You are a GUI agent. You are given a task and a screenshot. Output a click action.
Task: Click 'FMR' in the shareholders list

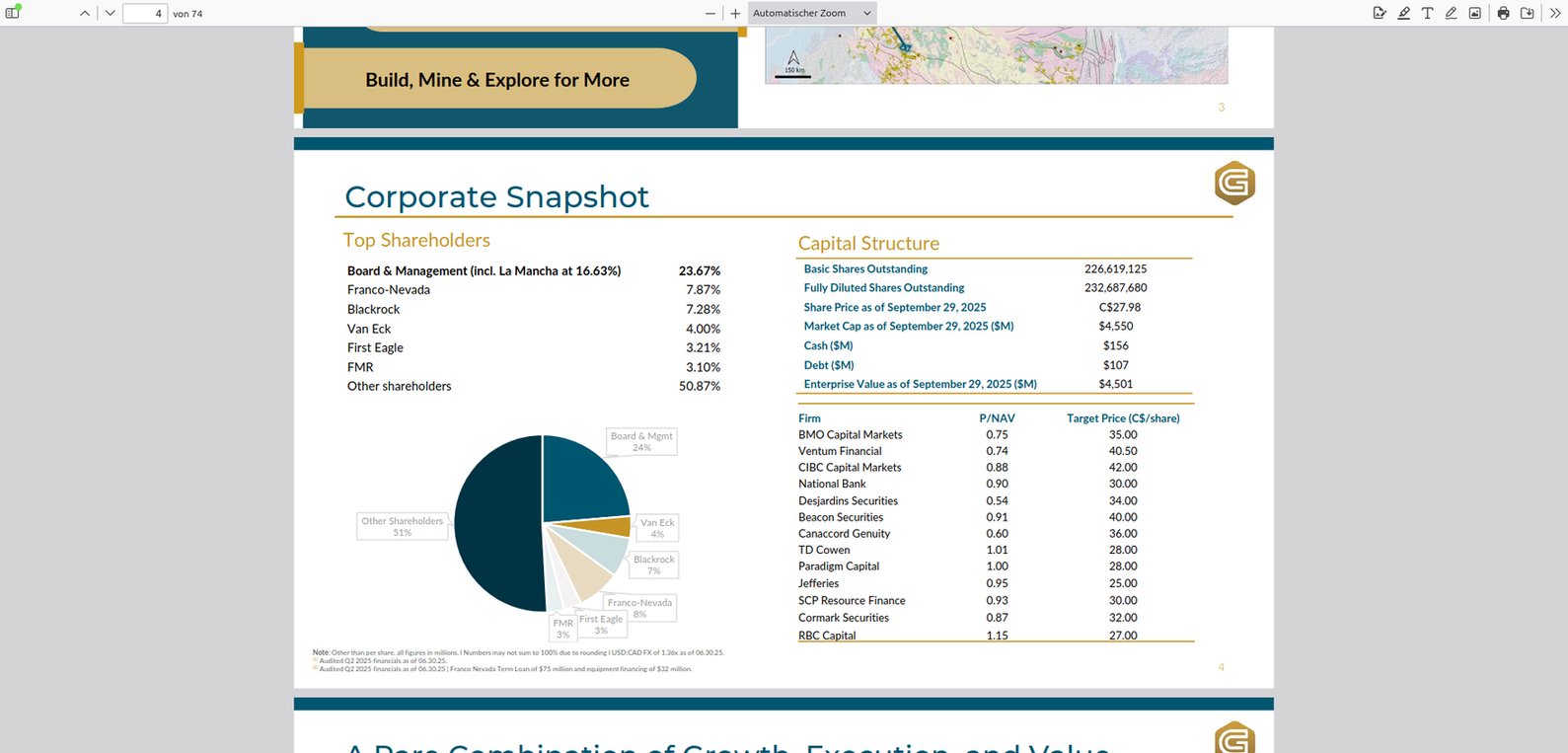click(x=360, y=367)
